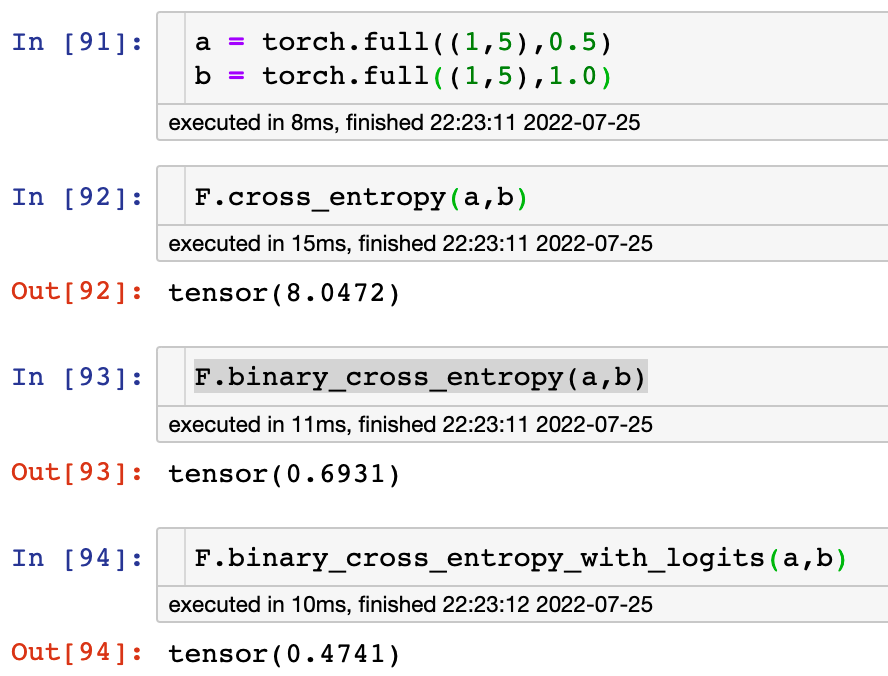Click into the binary_cross_entropy_with_logits code cell
Image resolution: width=888 pixels, height=676 pixels.
coord(520,558)
